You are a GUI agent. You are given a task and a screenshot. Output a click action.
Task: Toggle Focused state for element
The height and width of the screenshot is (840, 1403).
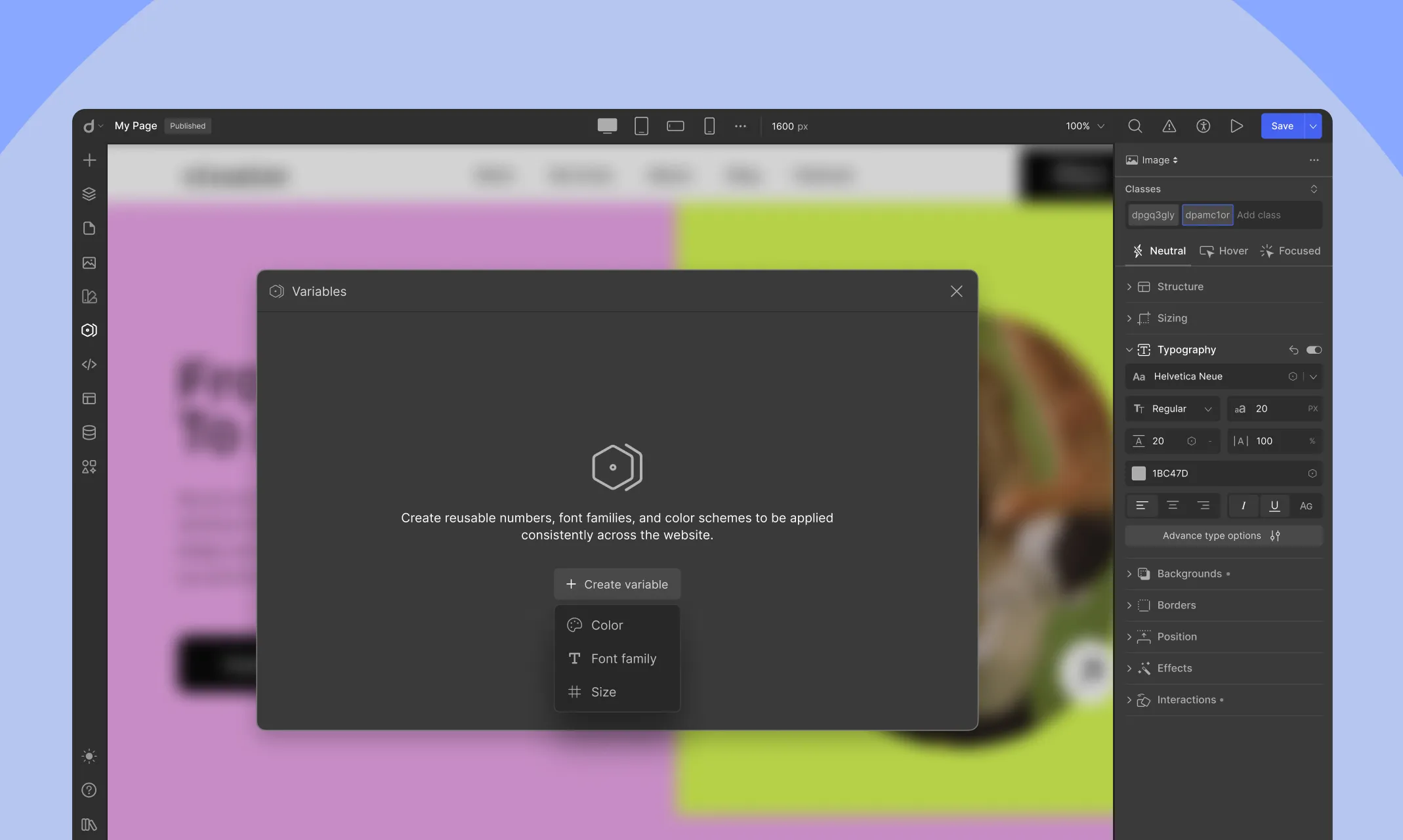[1291, 250]
